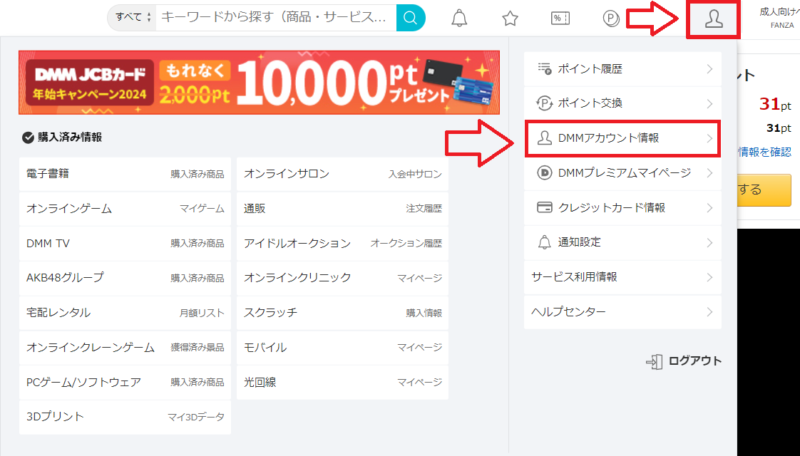The height and width of the screenshot is (456, 800).
Task: Click the logout door icon
Action: [x=654, y=362]
